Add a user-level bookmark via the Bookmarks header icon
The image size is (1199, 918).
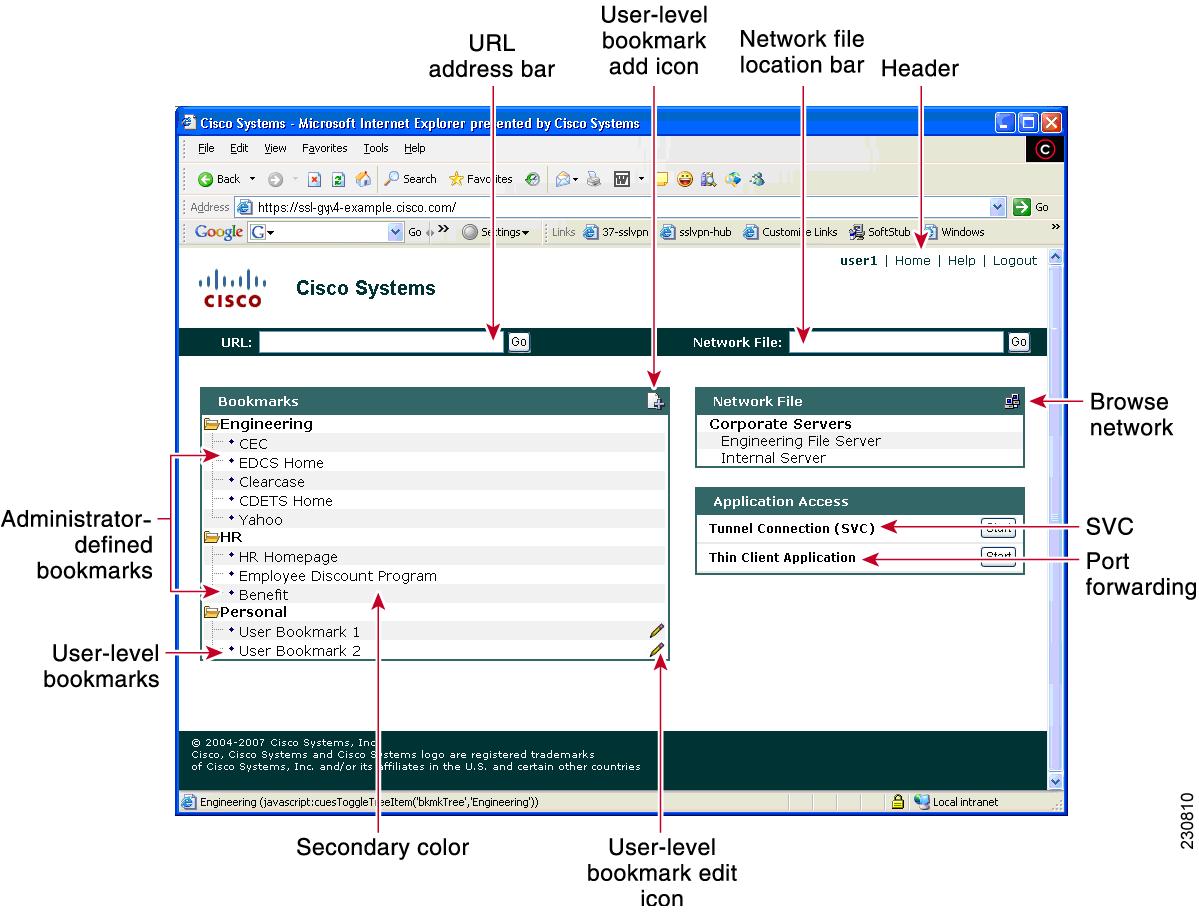click(x=655, y=401)
